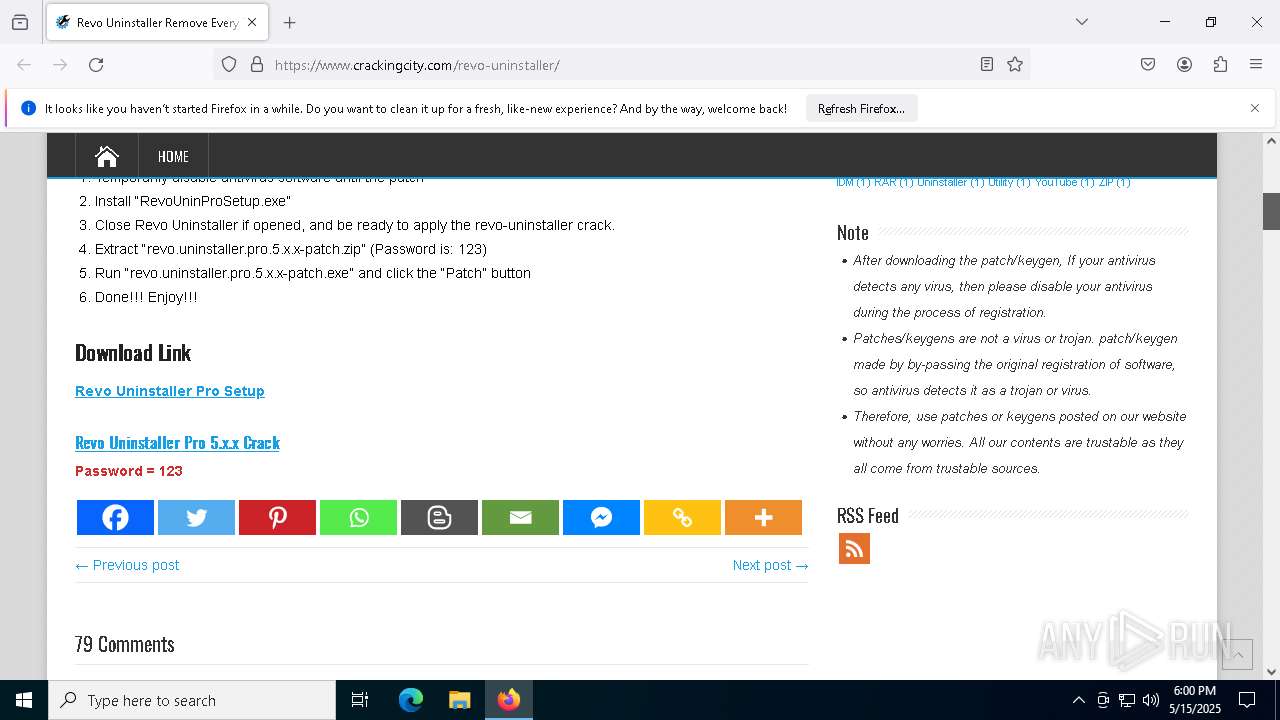Share the post via WhatsApp
This screenshot has width=1280, height=720.
tap(358, 517)
